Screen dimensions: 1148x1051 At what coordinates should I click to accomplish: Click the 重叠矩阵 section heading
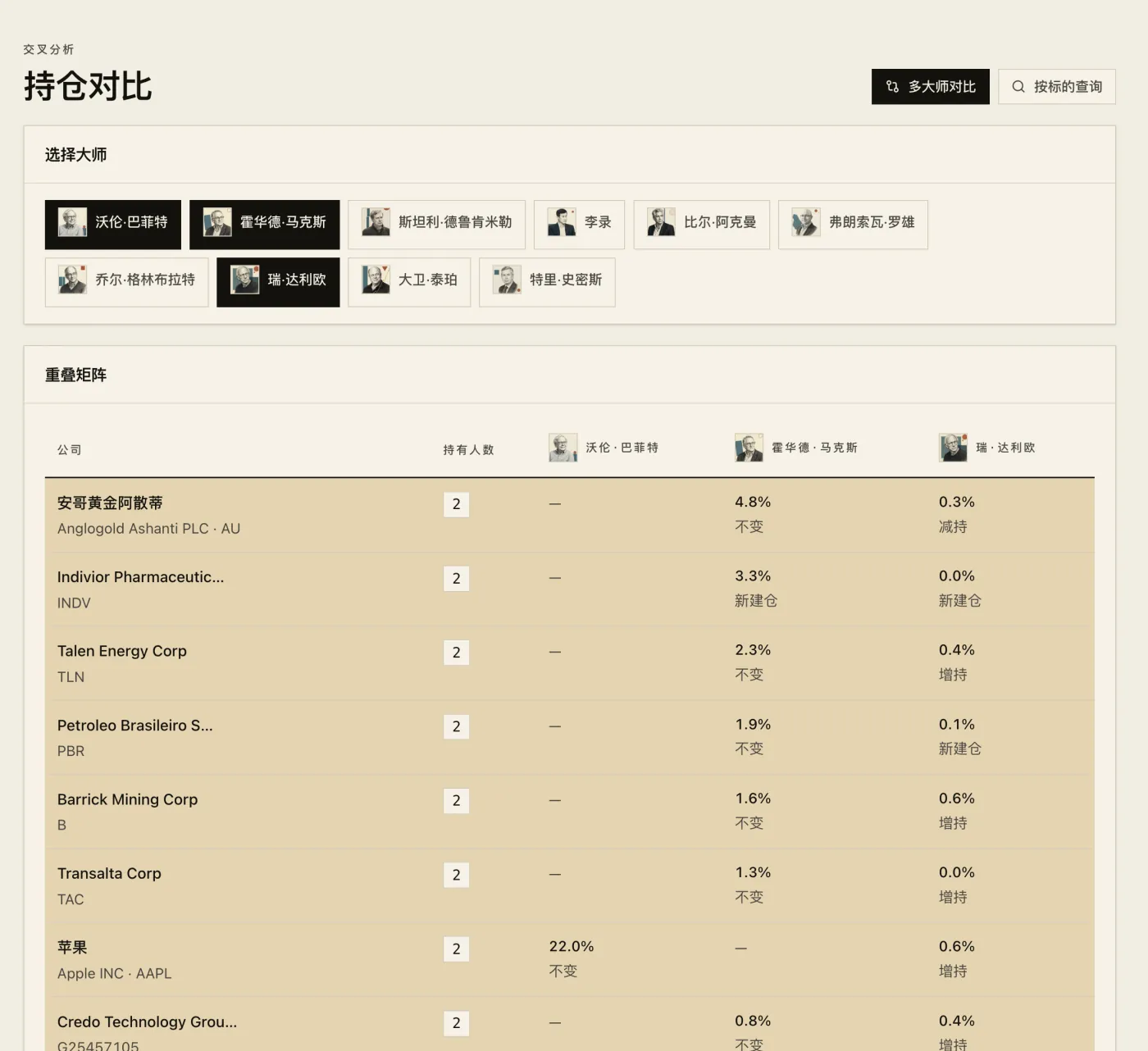(x=75, y=375)
